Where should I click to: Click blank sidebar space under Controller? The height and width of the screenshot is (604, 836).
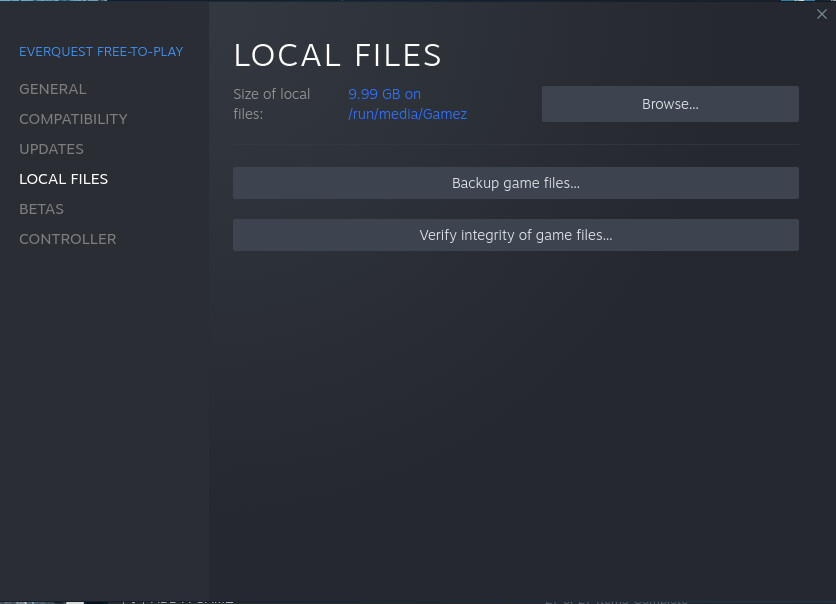pyautogui.click(x=104, y=400)
